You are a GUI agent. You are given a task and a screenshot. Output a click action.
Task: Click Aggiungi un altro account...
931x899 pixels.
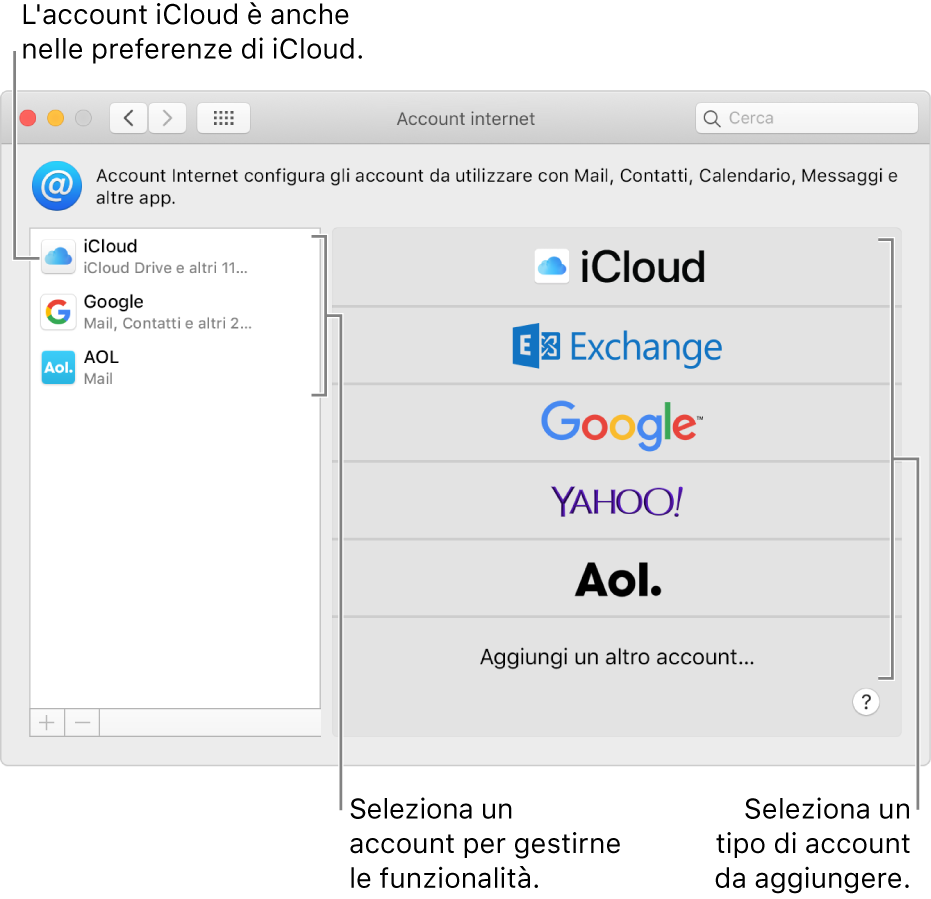(x=616, y=657)
